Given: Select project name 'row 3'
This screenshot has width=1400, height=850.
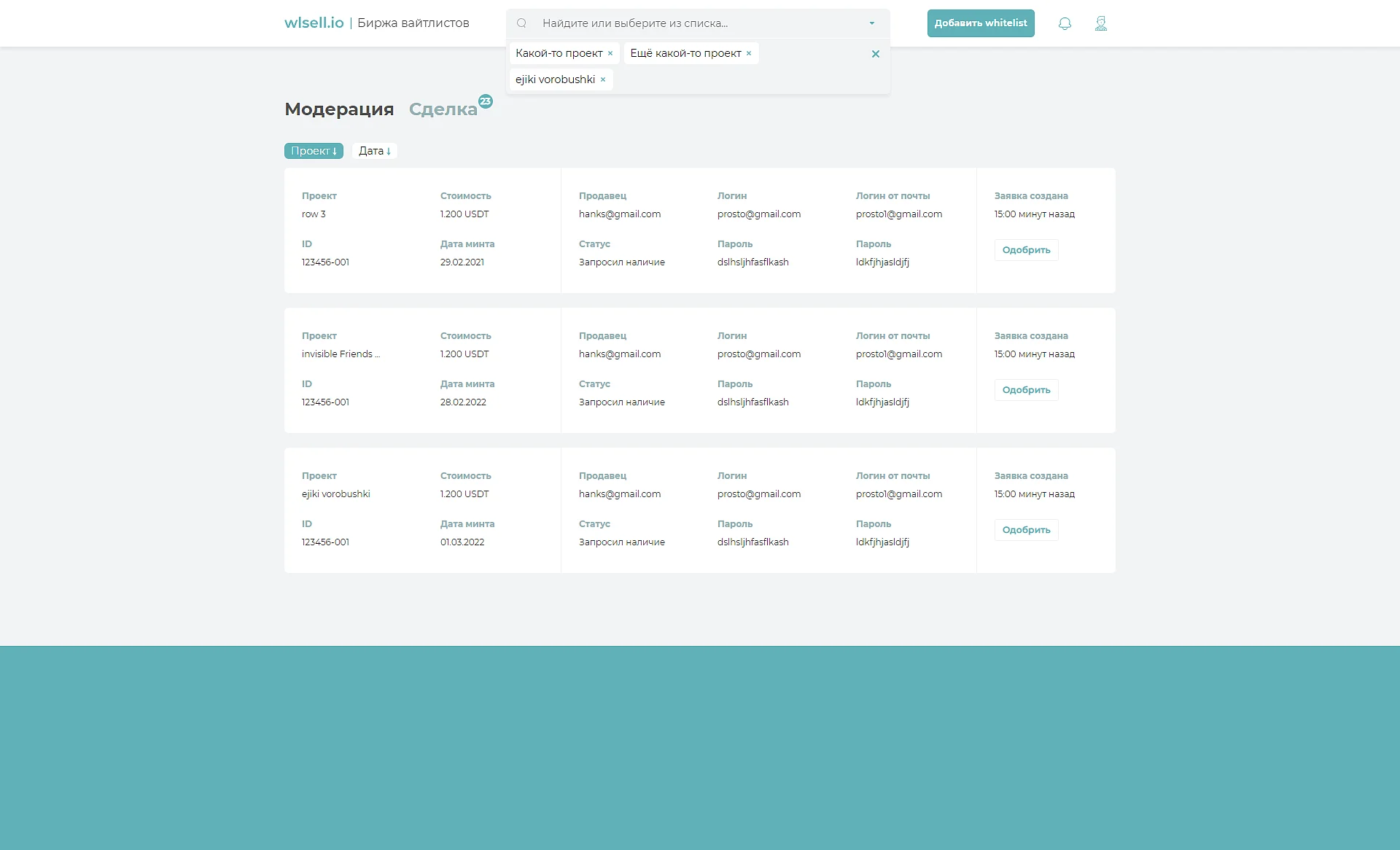Looking at the screenshot, I should 314,214.
